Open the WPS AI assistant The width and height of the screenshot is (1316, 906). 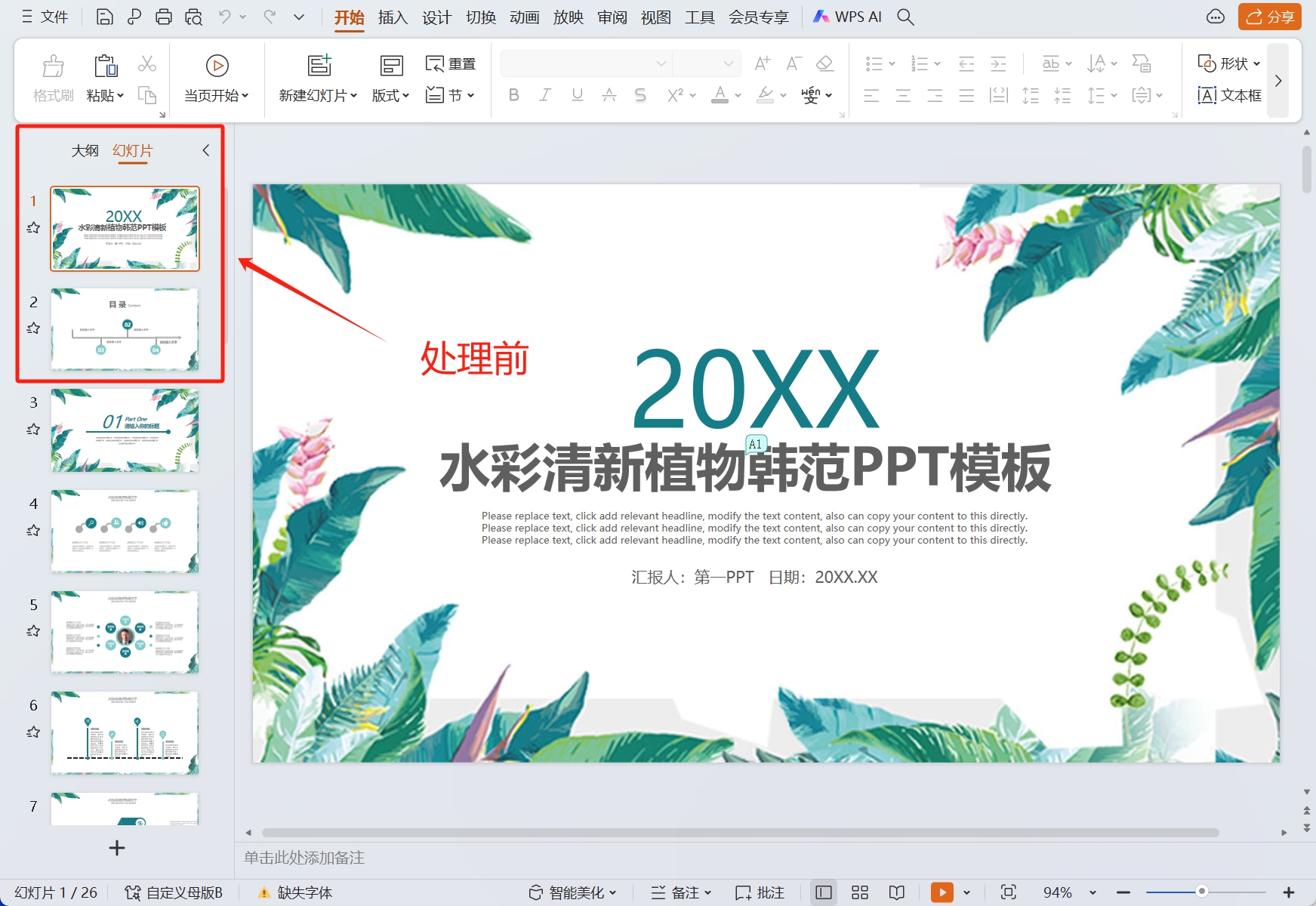click(x=847, y=17)
